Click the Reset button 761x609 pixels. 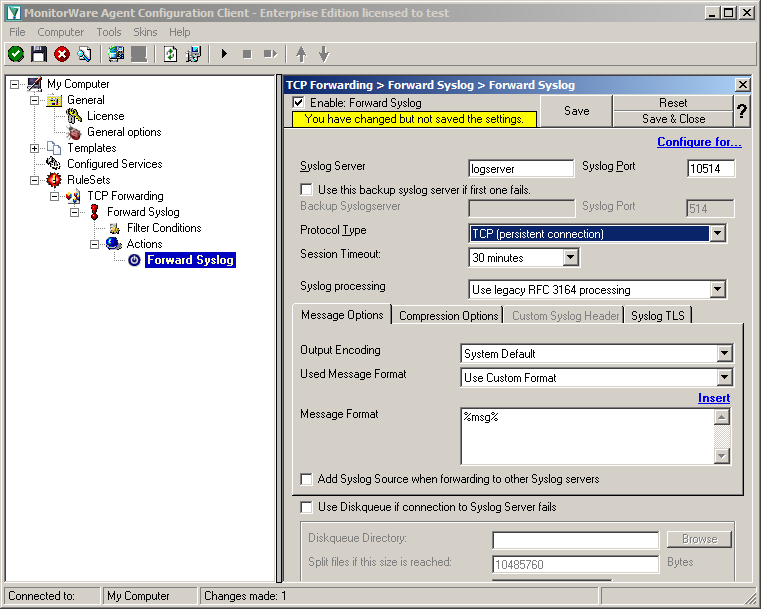click(673, 103)
